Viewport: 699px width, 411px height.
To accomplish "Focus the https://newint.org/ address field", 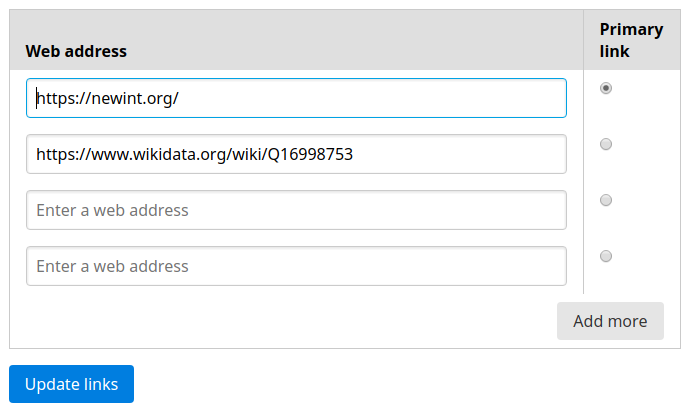I will pos(296,98).
